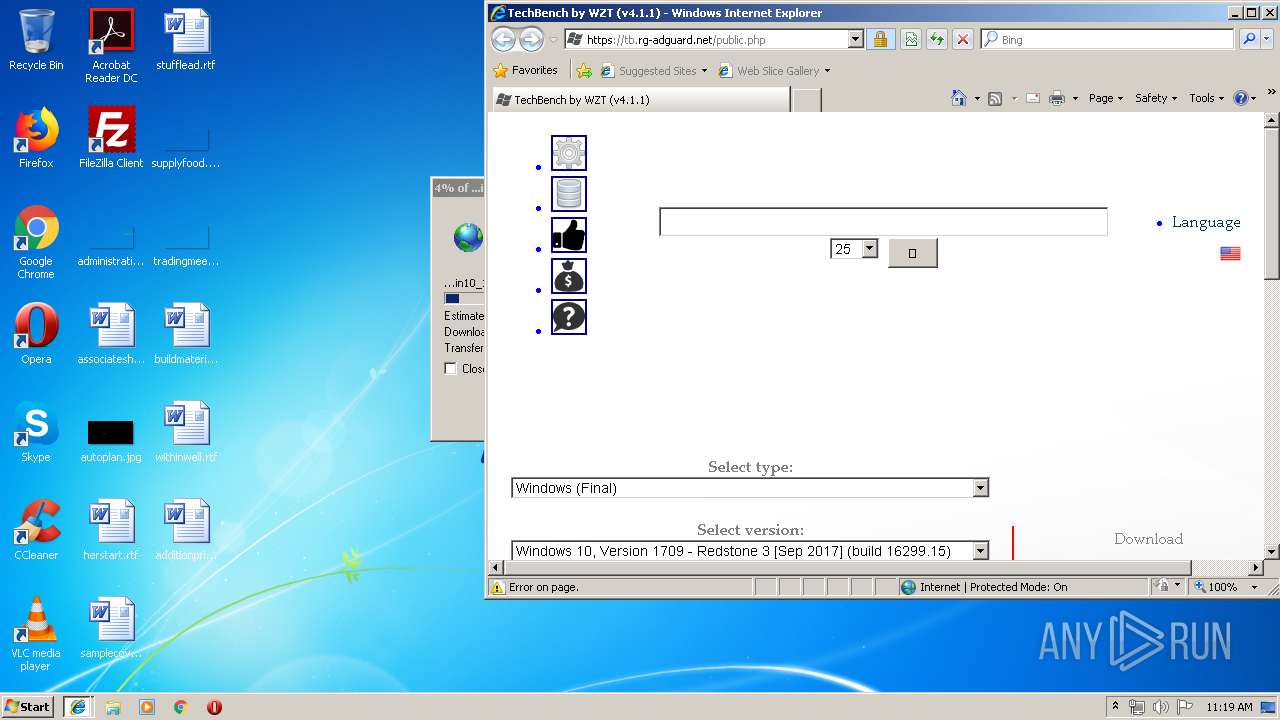The width and height of the screenshot is (1280, 720).
Task: Click the Bing search magnifier button
Action: coord(1249,39)
